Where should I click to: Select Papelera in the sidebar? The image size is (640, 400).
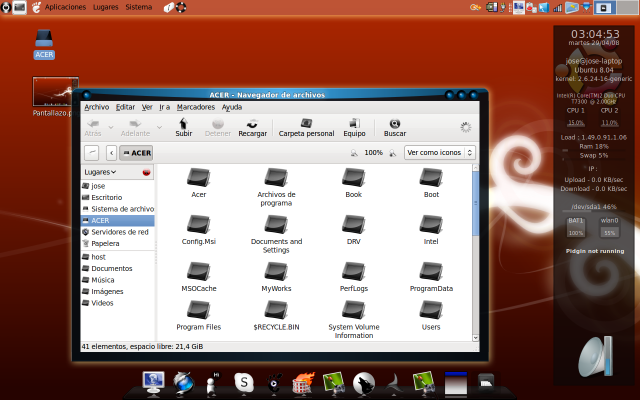[x=118, y=243]
